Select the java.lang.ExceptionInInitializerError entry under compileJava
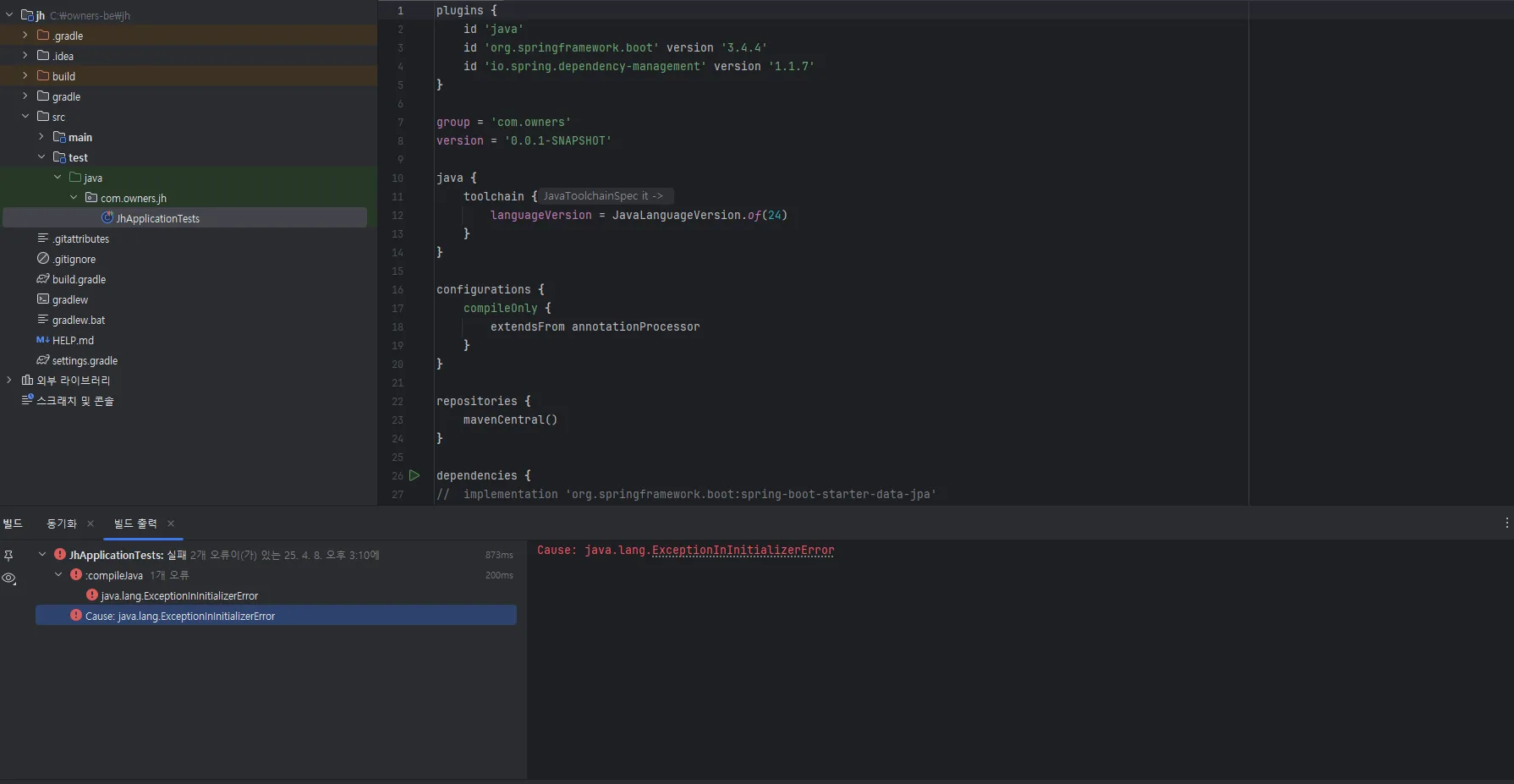This screenshot has height=784, width=1514. (x=179, y=595)
